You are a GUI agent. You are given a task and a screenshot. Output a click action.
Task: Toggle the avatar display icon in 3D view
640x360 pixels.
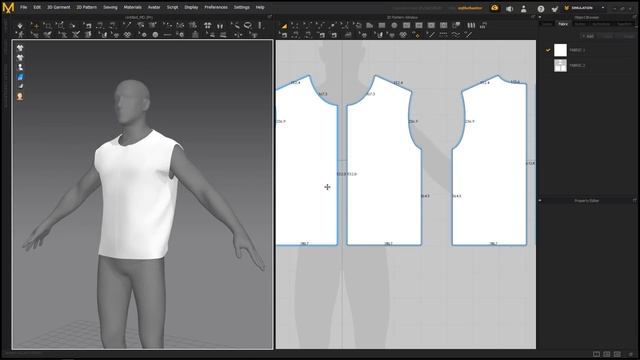(x=20, y=67)
